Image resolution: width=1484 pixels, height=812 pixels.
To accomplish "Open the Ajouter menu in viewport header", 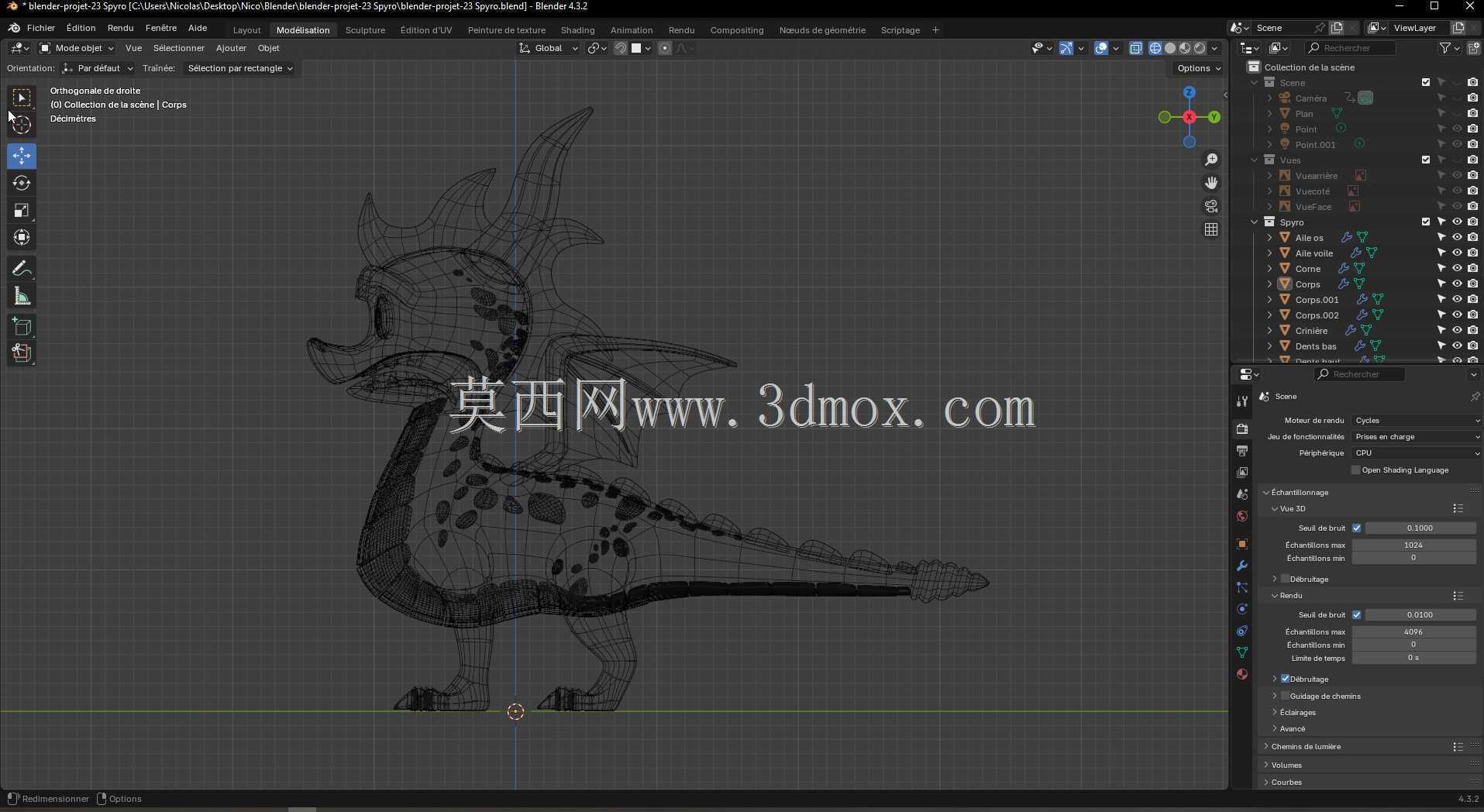I will tap(231, 48).
